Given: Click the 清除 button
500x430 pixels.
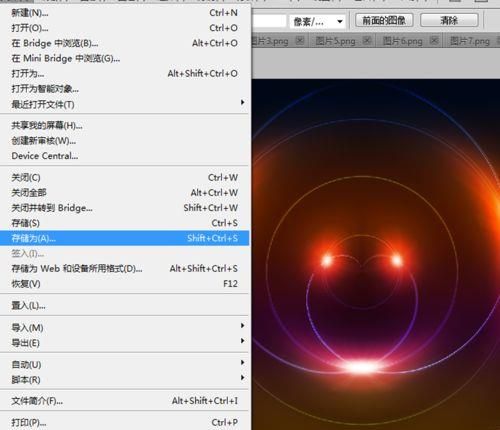Looking at the screenshot, I should [449, 21].
